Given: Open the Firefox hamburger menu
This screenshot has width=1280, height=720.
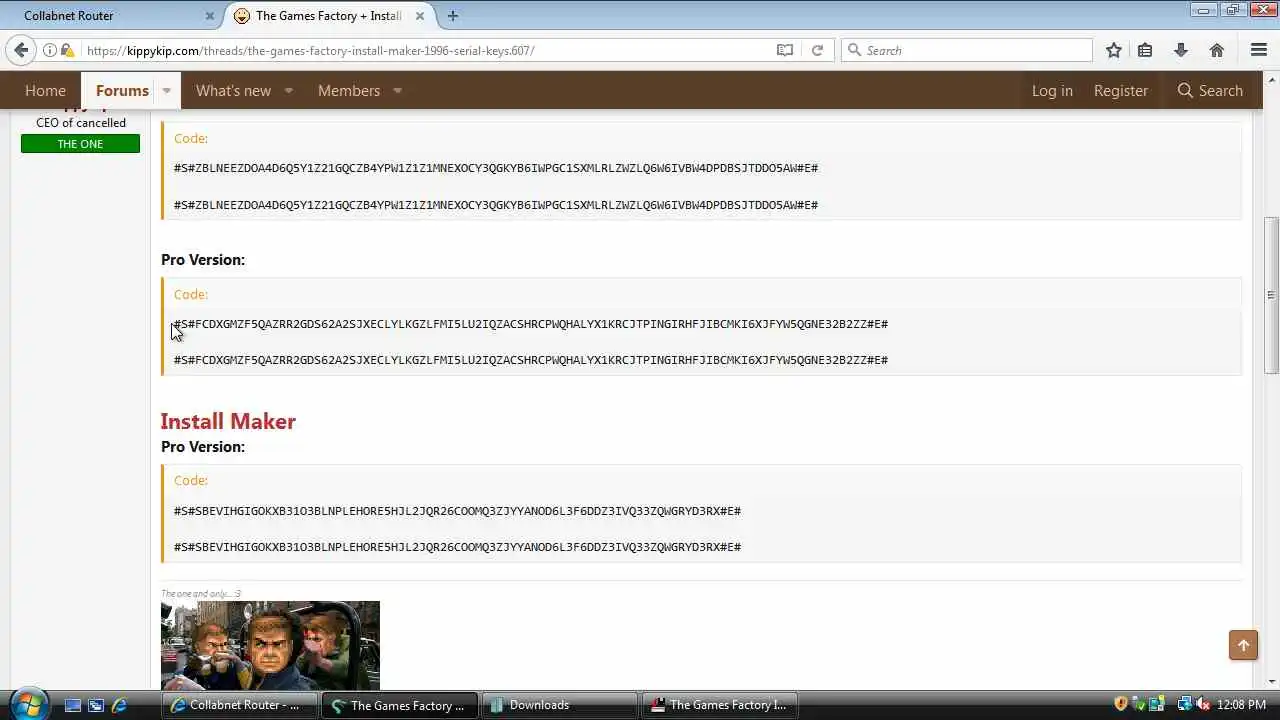Looking at the screenshot, I should [x=1259, y=50].
